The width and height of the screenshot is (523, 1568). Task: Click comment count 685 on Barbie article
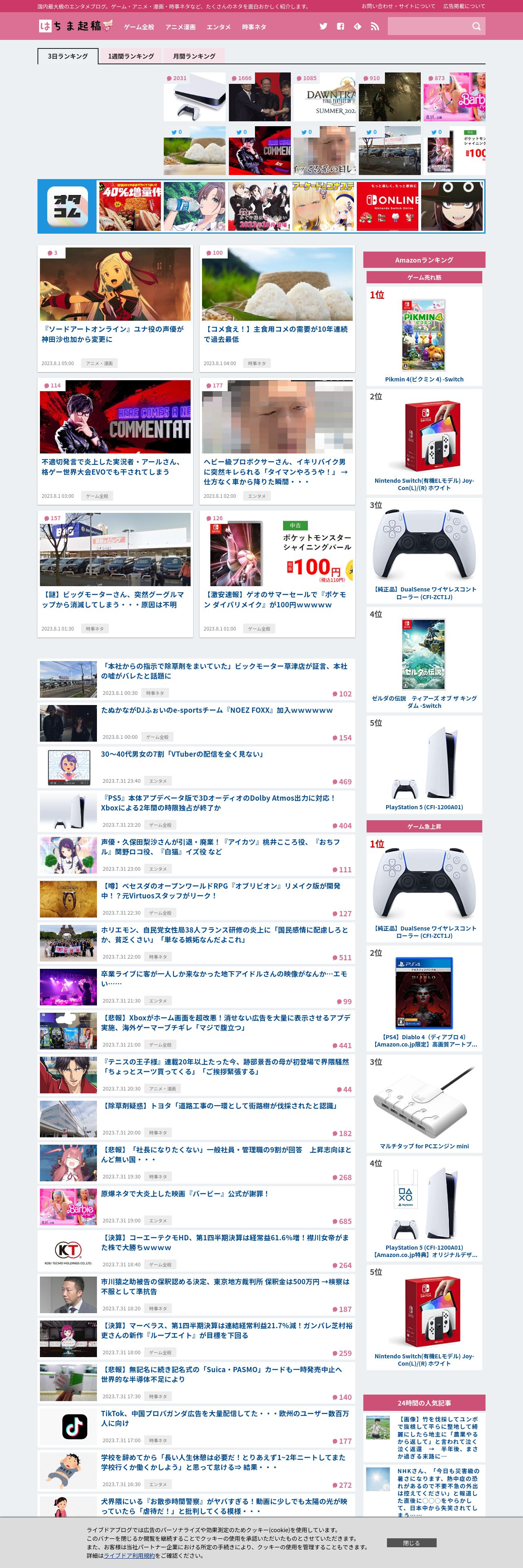(x=342, y=1221)
